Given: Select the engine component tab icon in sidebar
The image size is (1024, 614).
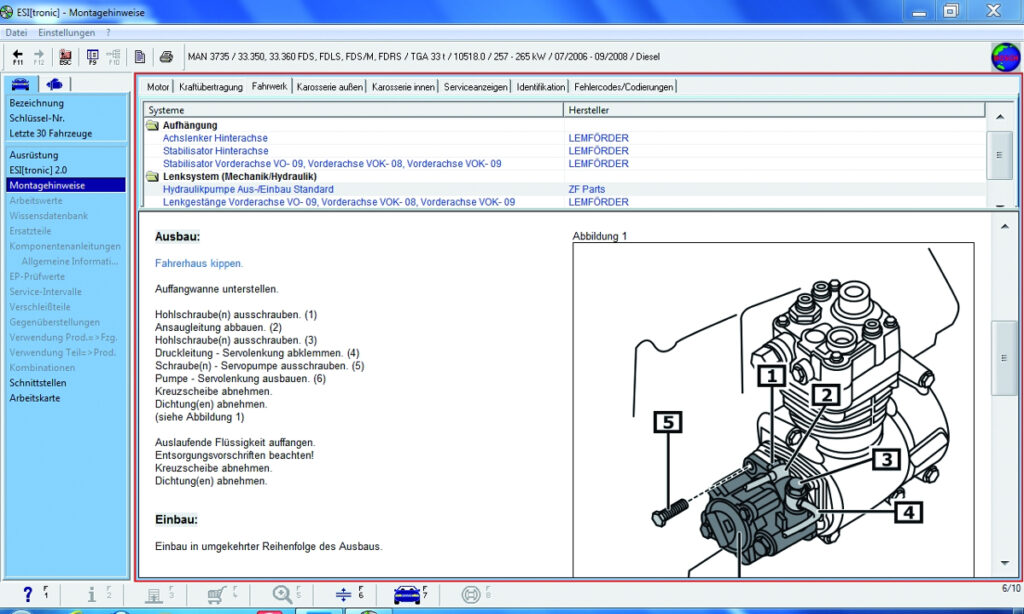Looking at the screenshot, I should (x=54, y=84).
